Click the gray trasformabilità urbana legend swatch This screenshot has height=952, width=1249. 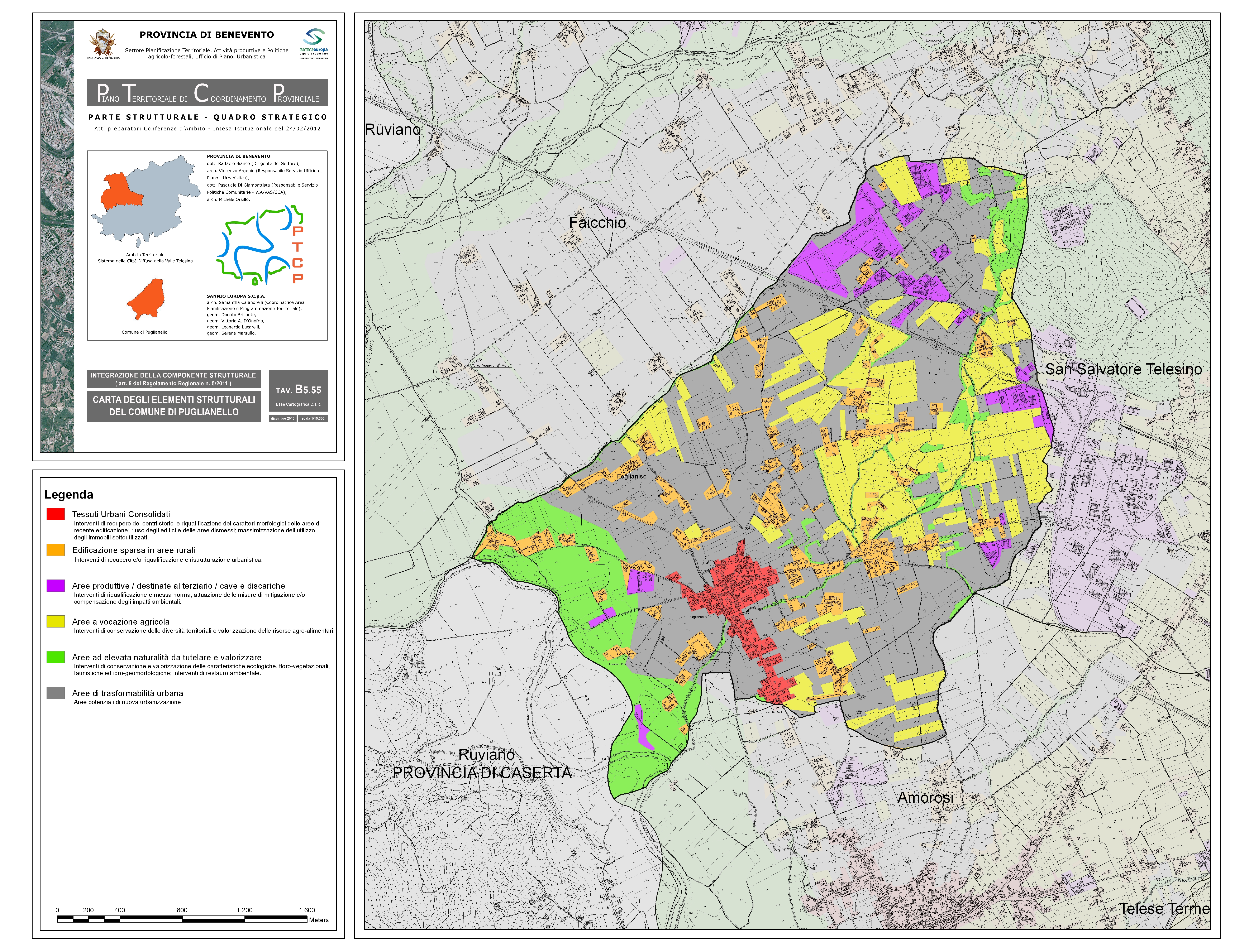click(56, 693)
